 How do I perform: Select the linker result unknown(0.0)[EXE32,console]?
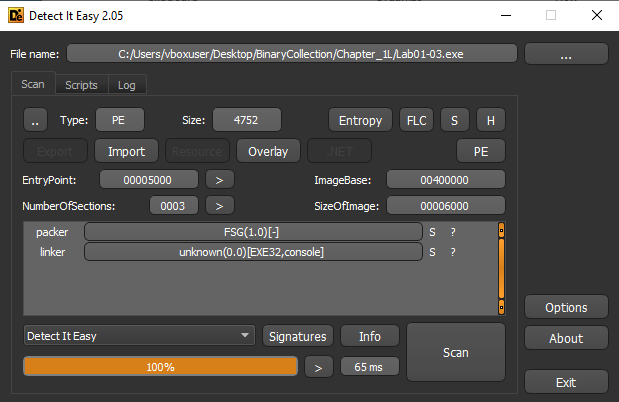[x=253, y=252]
